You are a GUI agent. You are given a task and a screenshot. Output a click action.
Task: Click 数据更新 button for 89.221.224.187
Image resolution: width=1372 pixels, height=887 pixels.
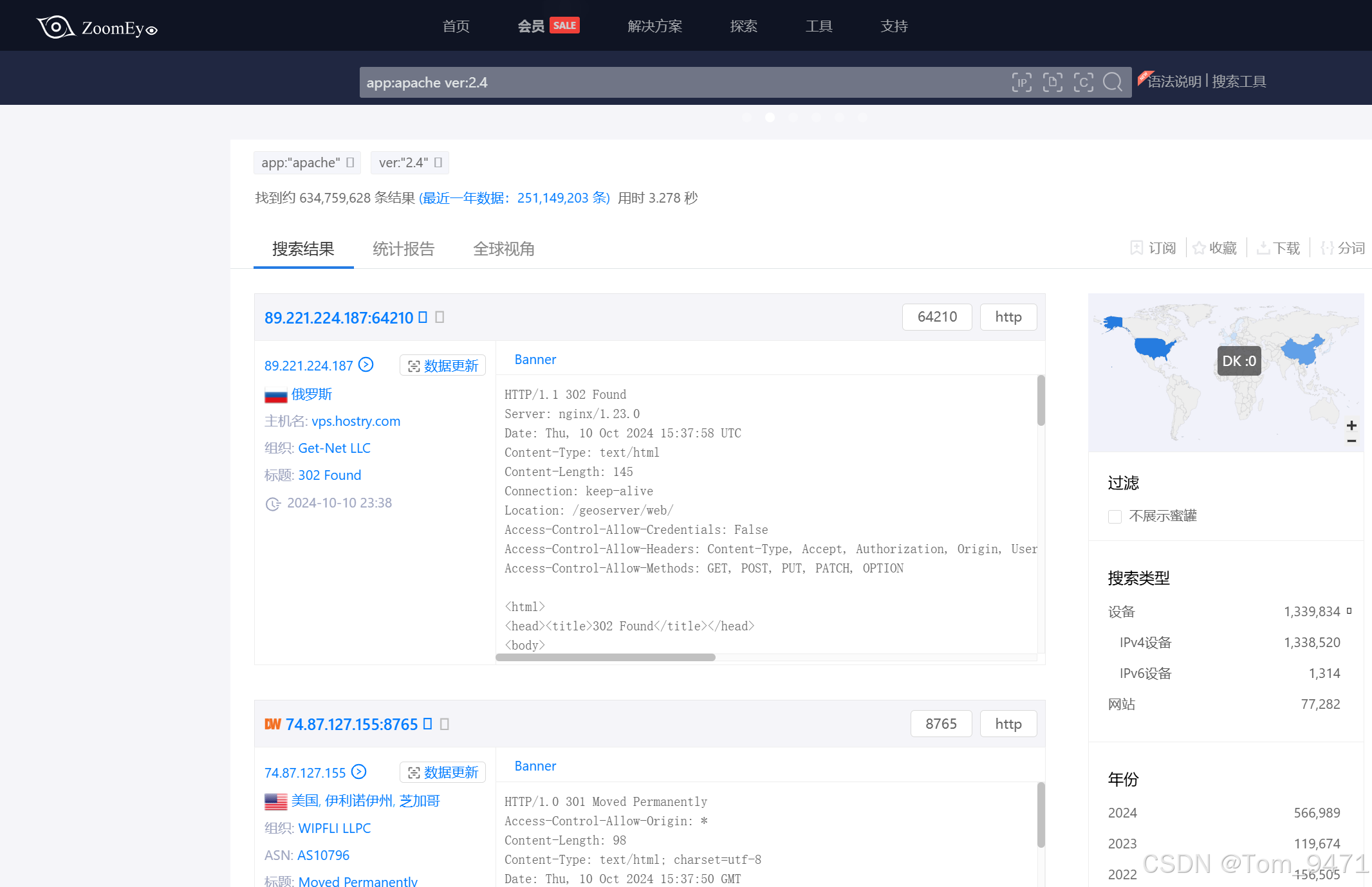tap(443, 365)
